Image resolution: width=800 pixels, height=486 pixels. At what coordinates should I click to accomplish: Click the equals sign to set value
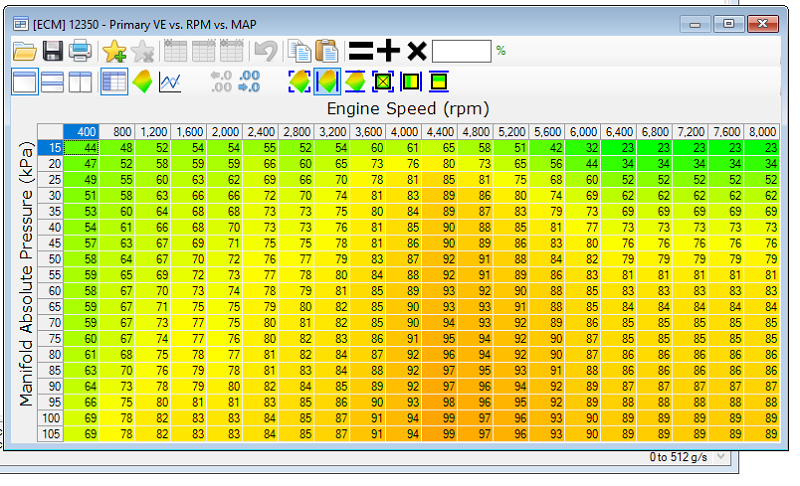pos(361,52)
